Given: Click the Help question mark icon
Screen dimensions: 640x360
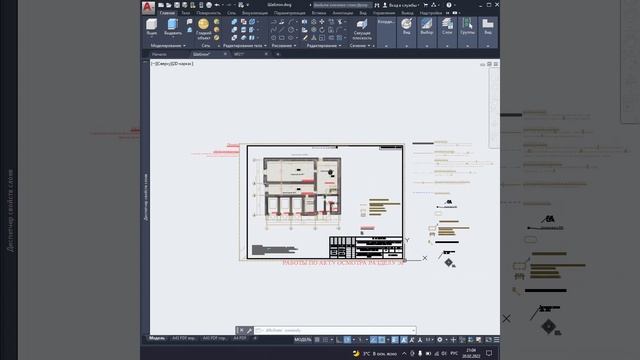Looking at the screenshot, I should point(449,5).
